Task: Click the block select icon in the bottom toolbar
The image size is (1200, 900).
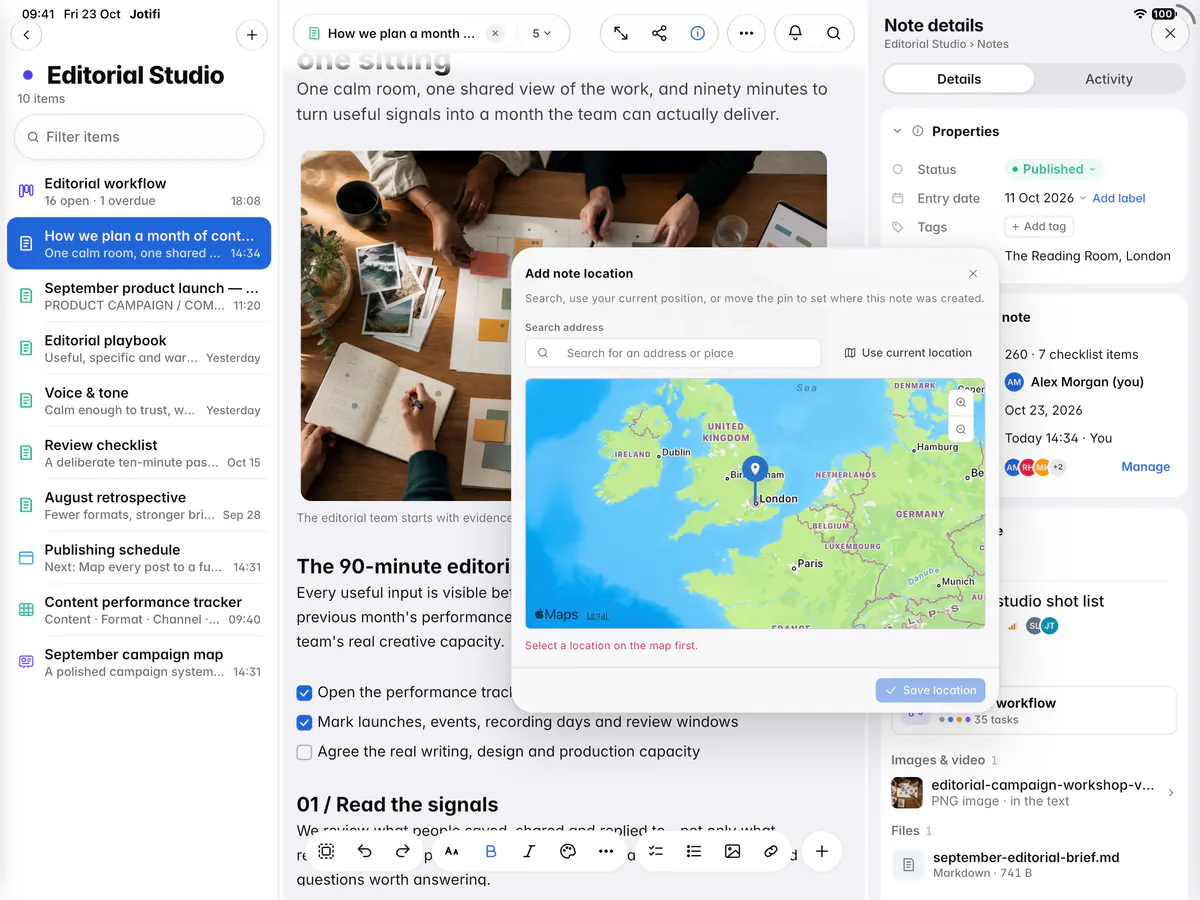Action: 326,851
